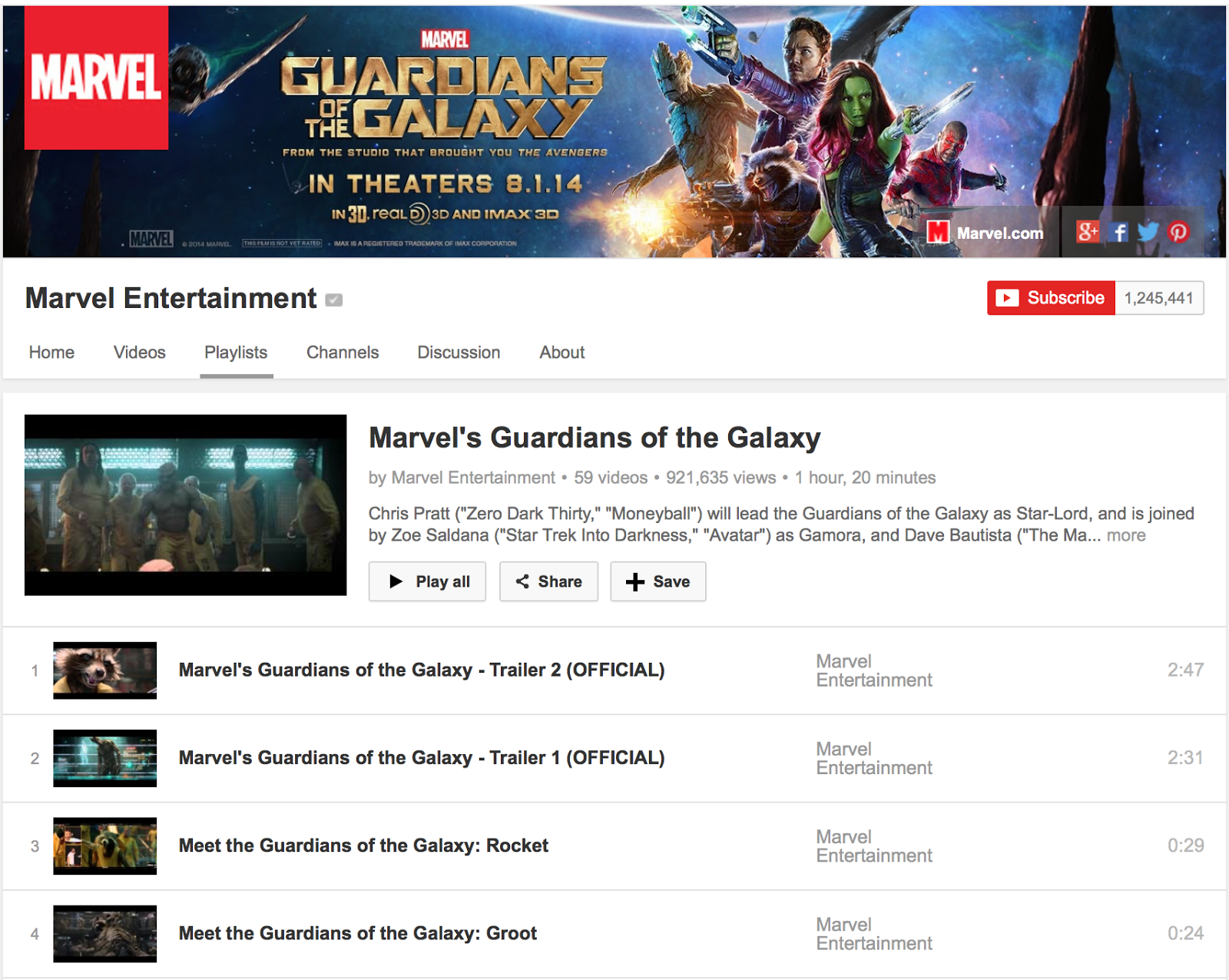Open the Trailer 1 (OFFICIAL) thumbnail
Image resolution: width=1229 pixels, height=980 pixels.
point(104,758)
